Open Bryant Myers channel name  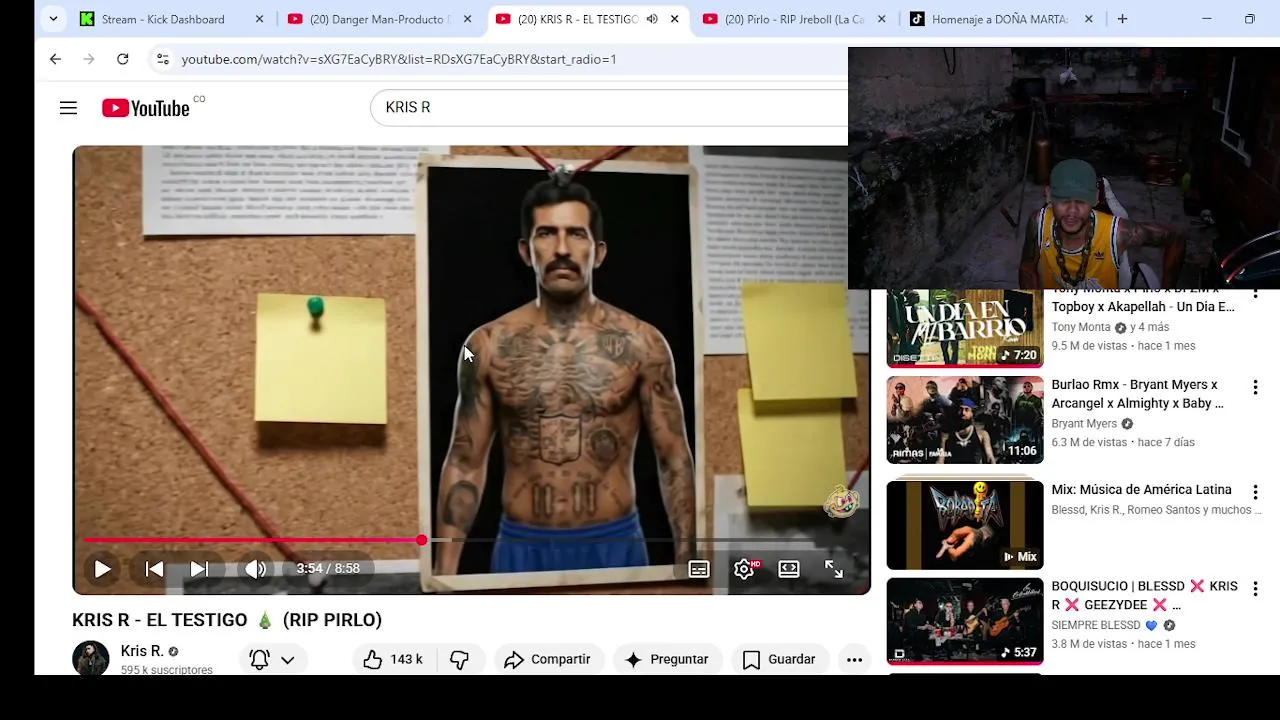pos(1084,424)
